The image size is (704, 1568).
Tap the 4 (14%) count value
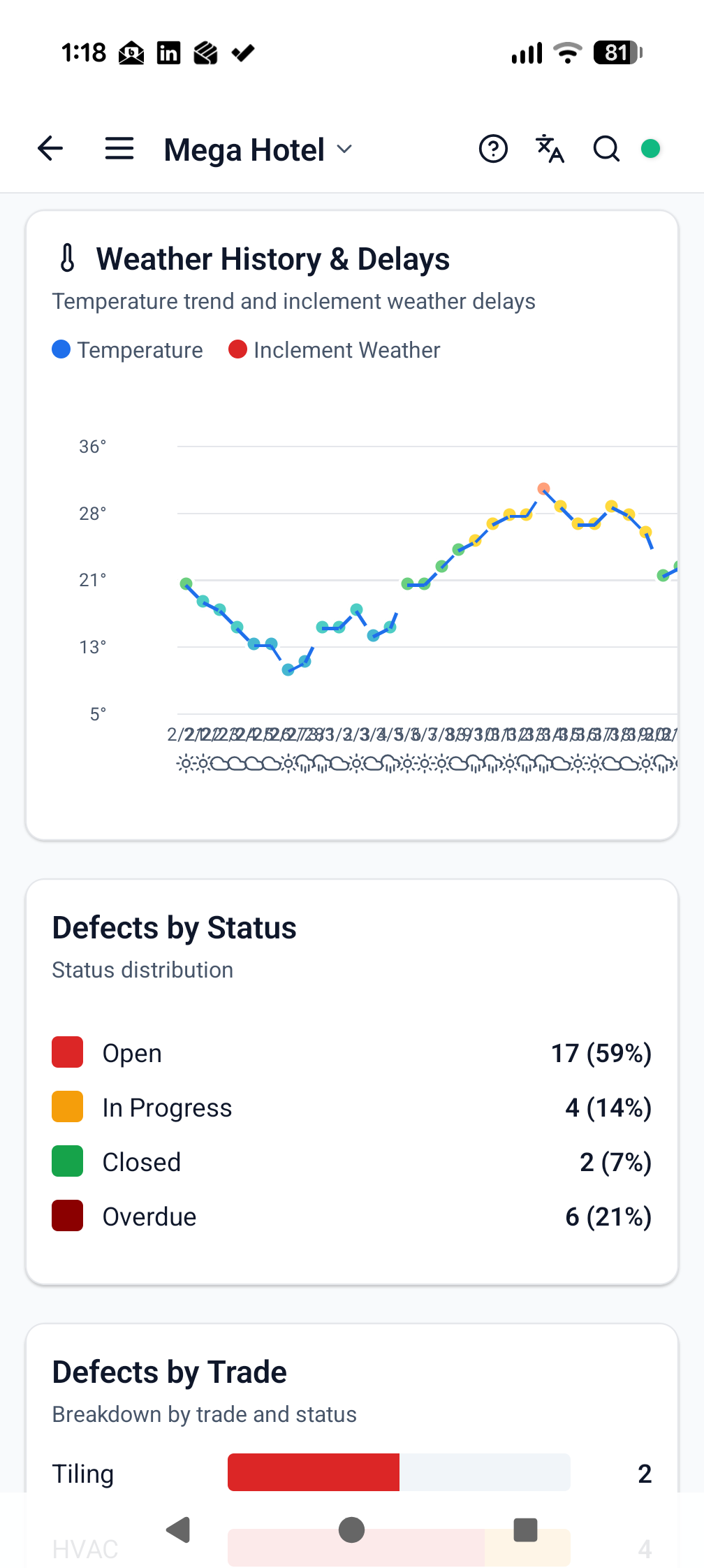pos(608,1108)
